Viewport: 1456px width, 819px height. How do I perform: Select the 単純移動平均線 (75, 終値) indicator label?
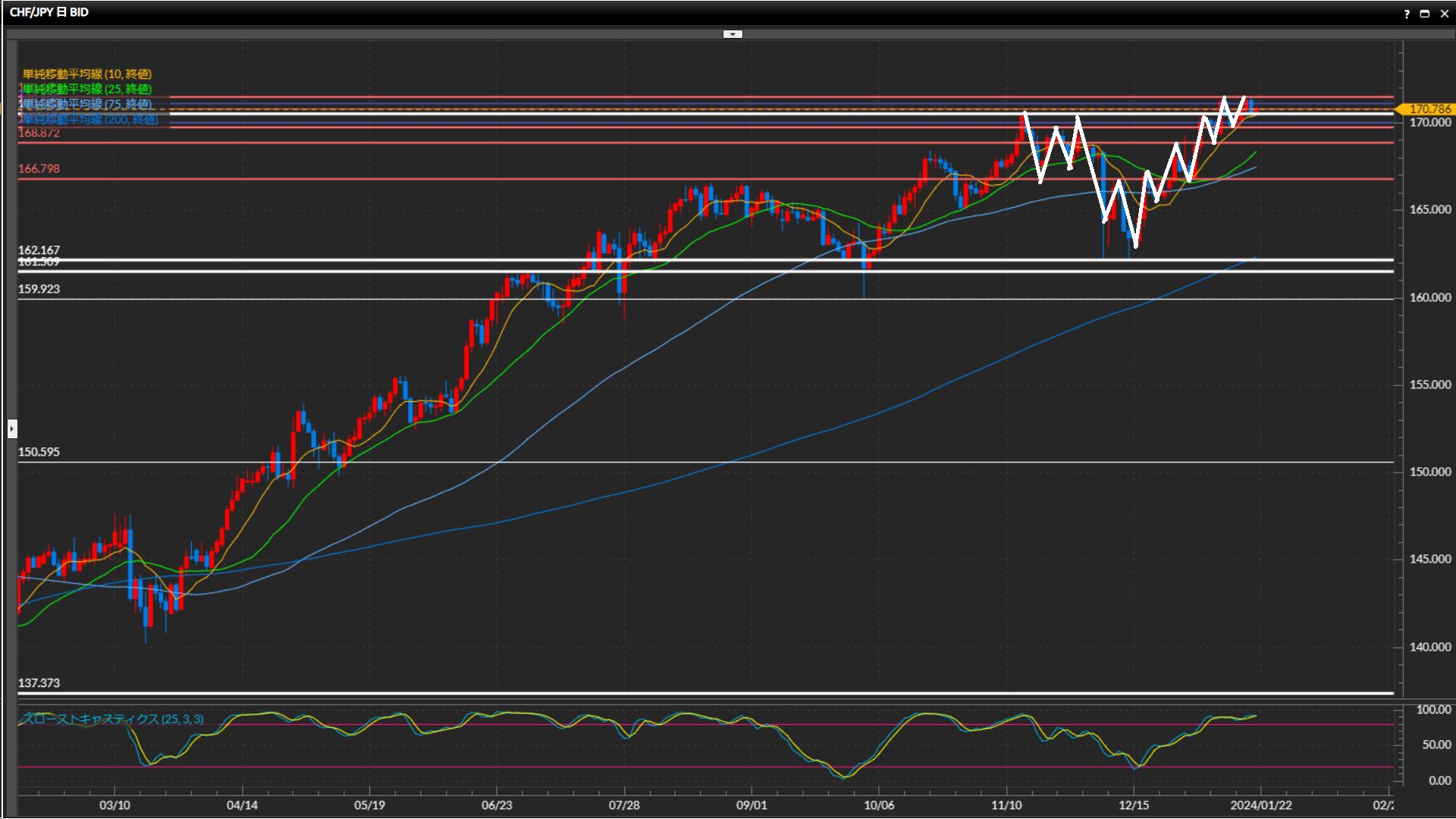point(87,104)
